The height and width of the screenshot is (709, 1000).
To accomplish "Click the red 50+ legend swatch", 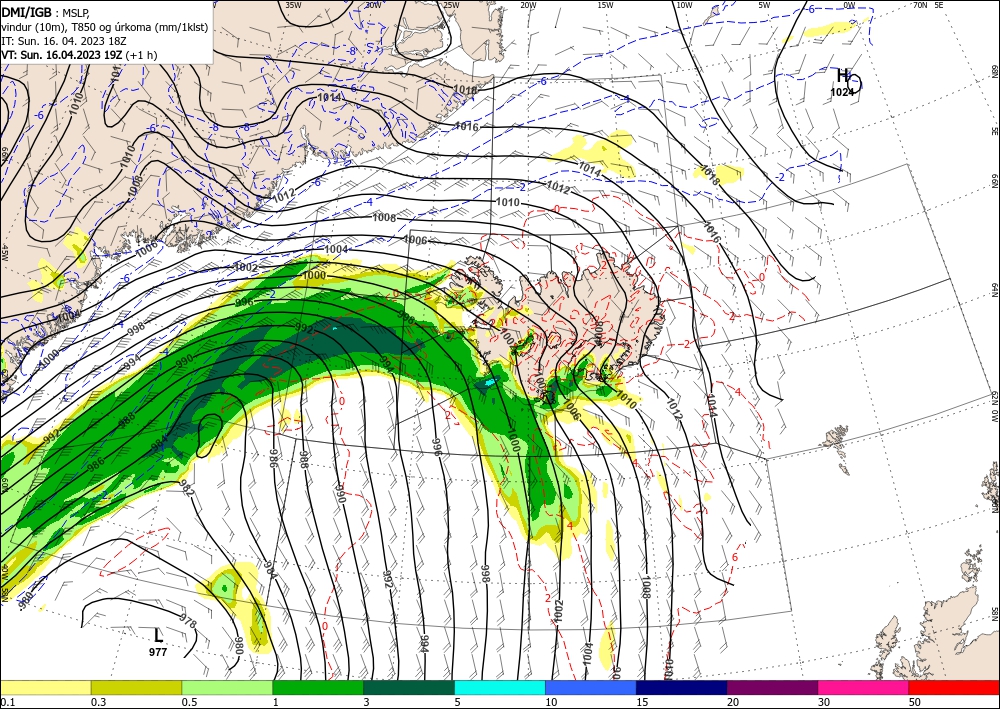I will coord(954,687).
